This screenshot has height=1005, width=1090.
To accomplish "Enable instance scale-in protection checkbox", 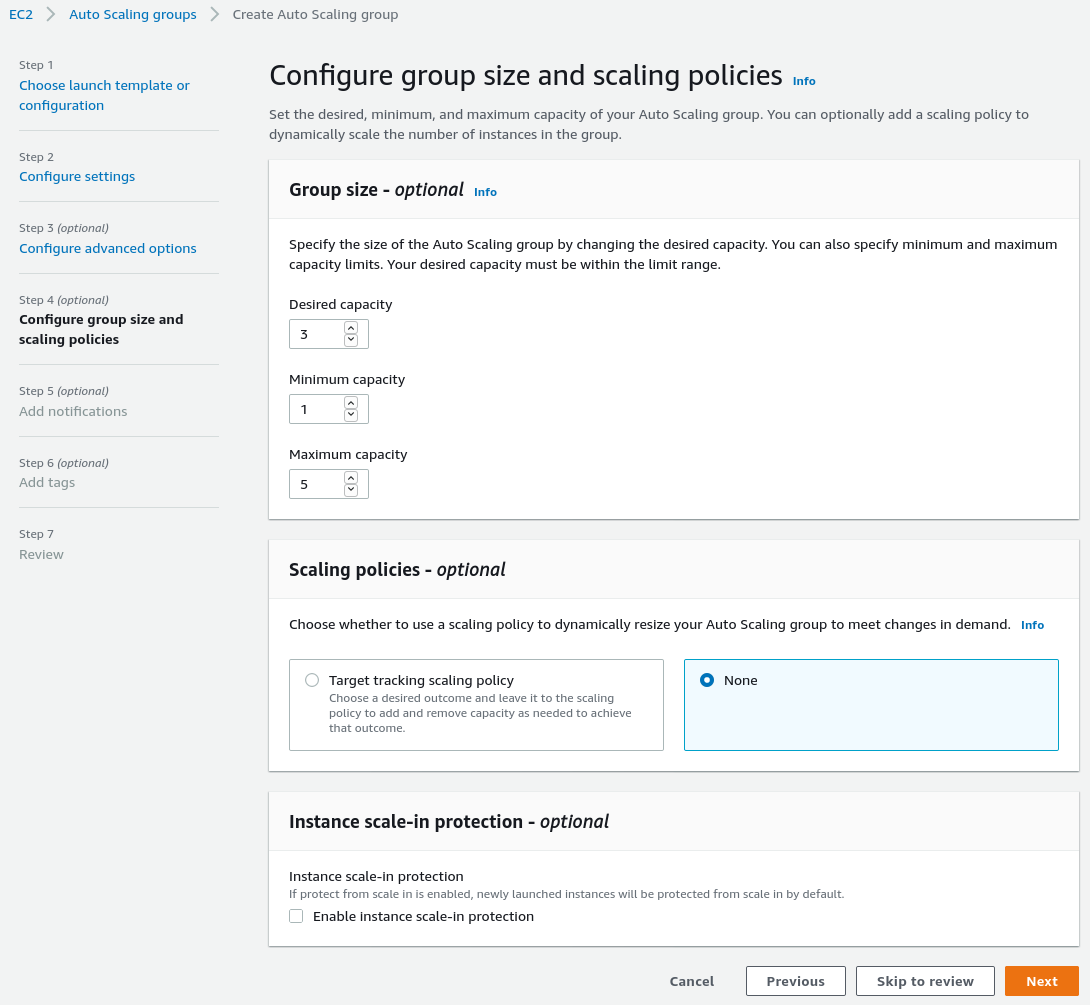I will [x=296, y=916].
